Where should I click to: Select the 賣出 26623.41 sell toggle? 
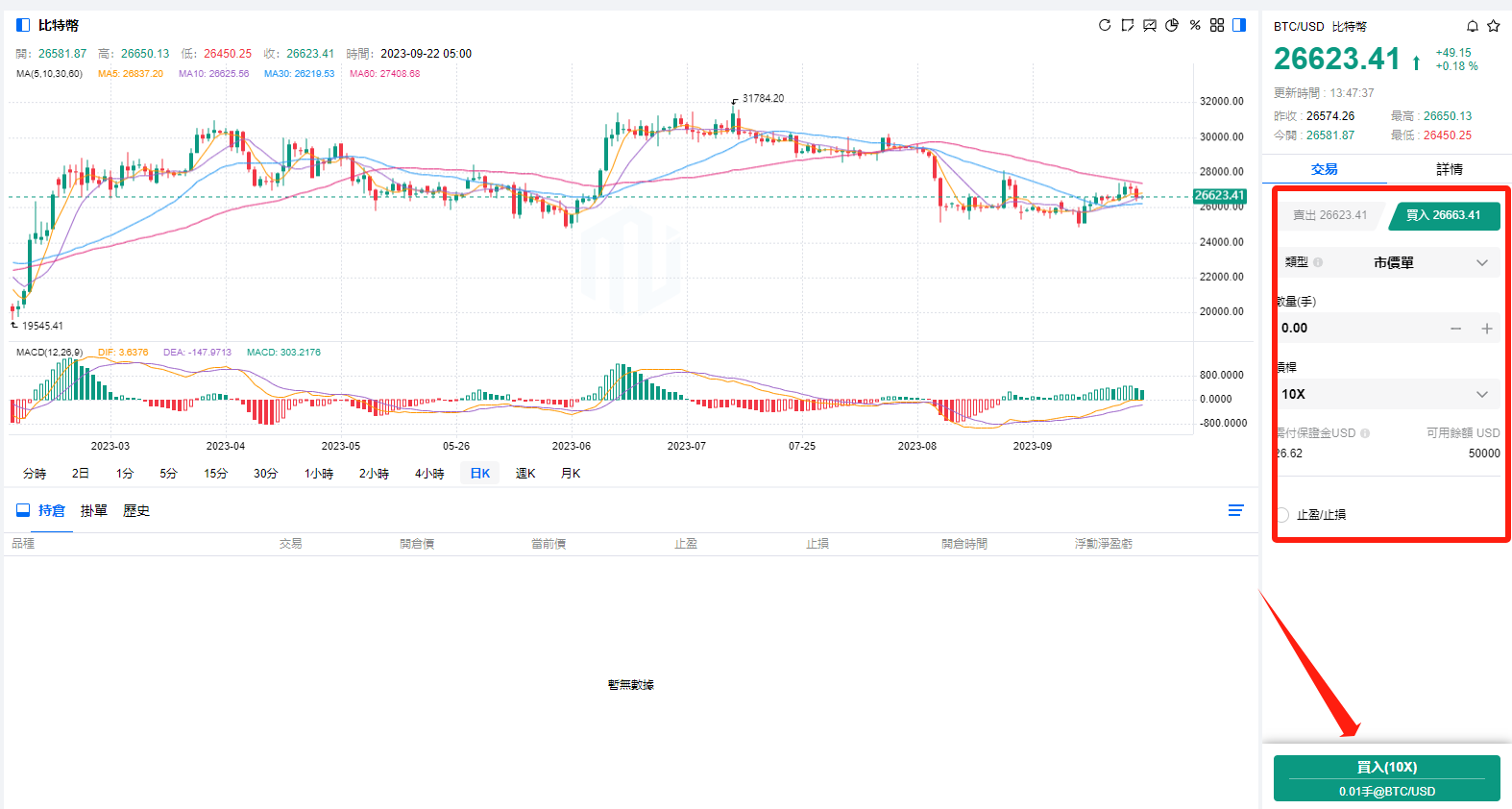pos(1329,215)
